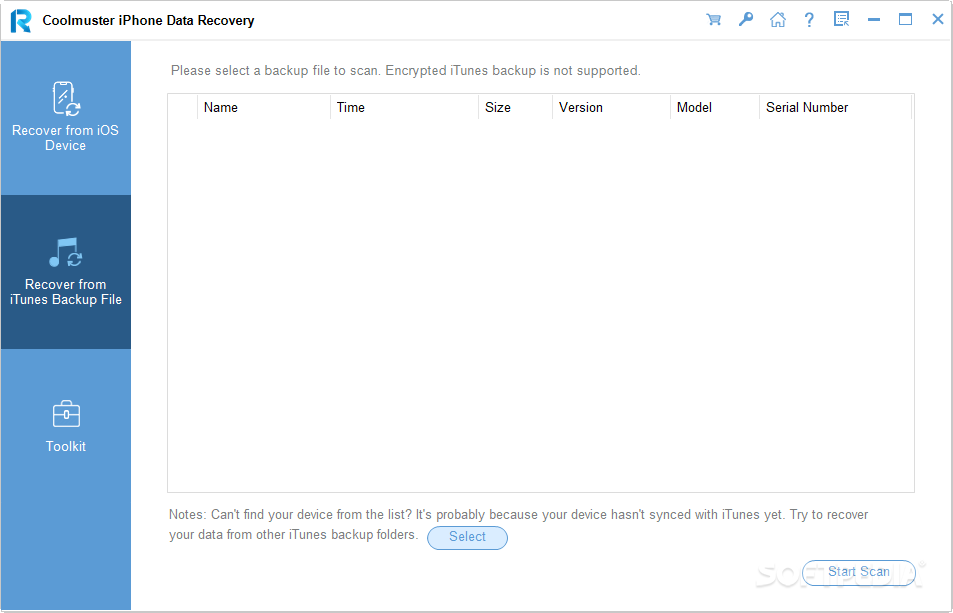Screen dimensions: 953x613
Task: Go to the home icon
Action: pos(777,19)
